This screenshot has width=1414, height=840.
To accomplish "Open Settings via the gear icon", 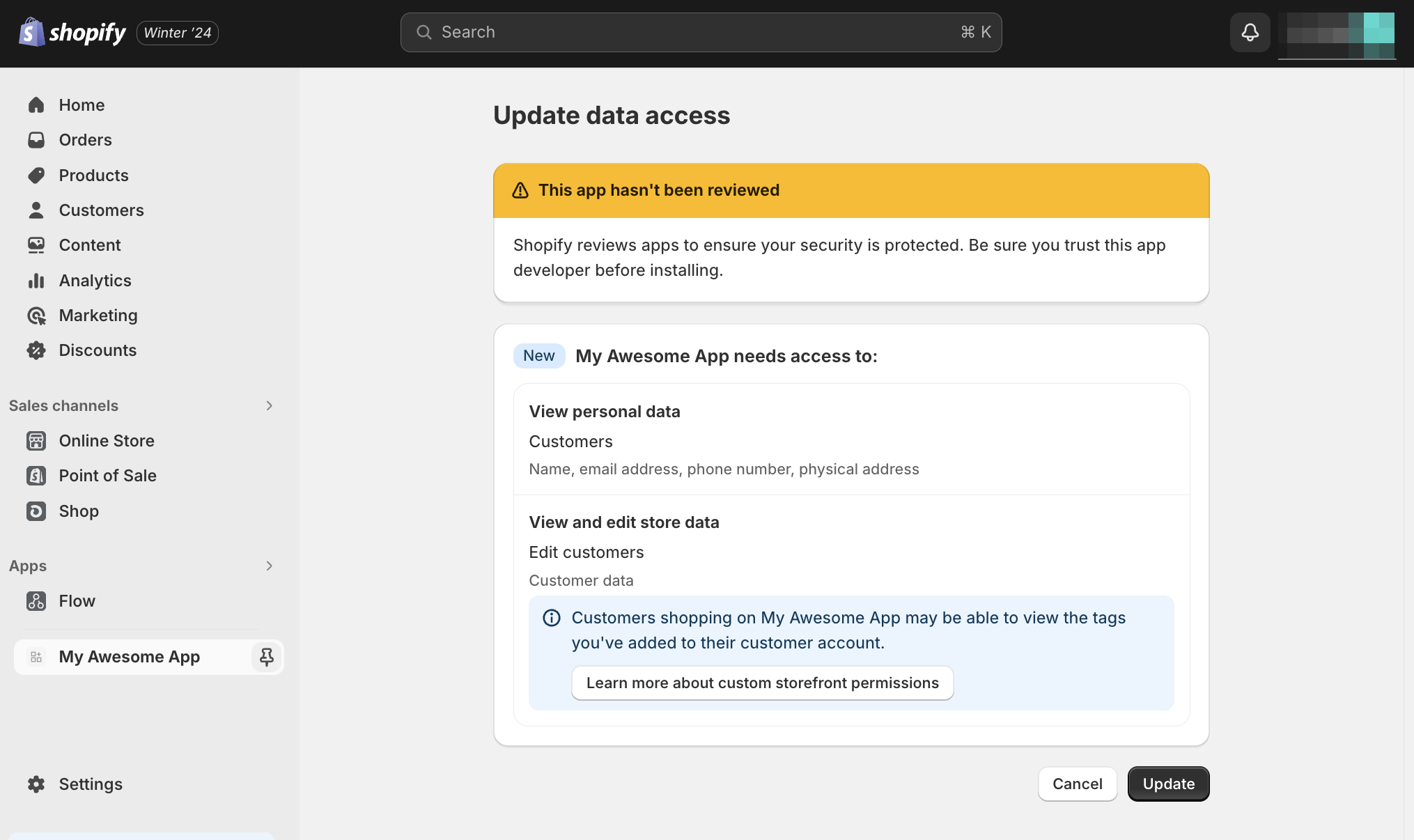I will click(36, 784).
